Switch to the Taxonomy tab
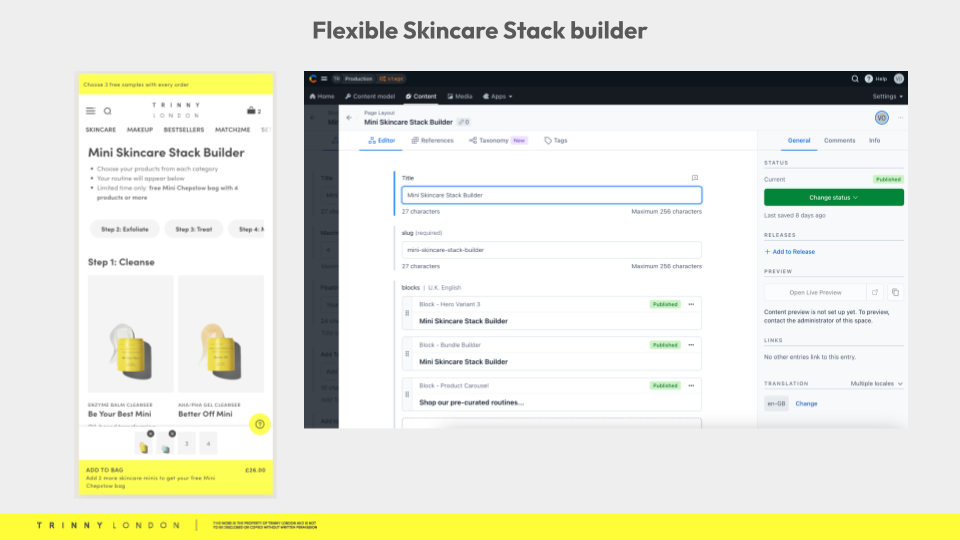The width and height of the screenshot is (960, 540). (497, 140)
